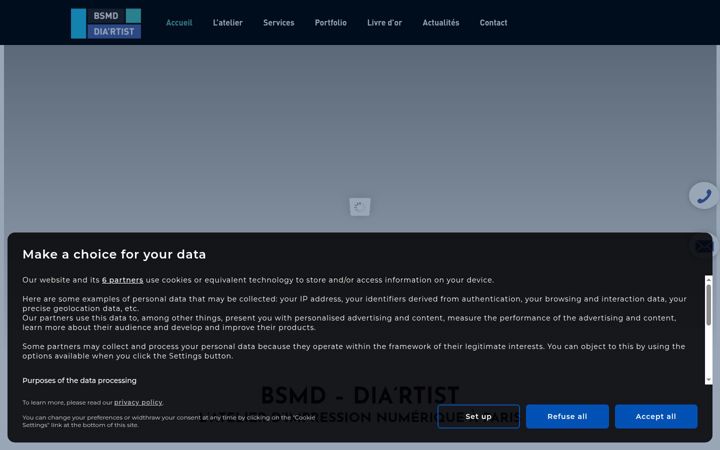Click the scrollbar down arrow
The image size is (720, 450).
click(x=709, y=380)
